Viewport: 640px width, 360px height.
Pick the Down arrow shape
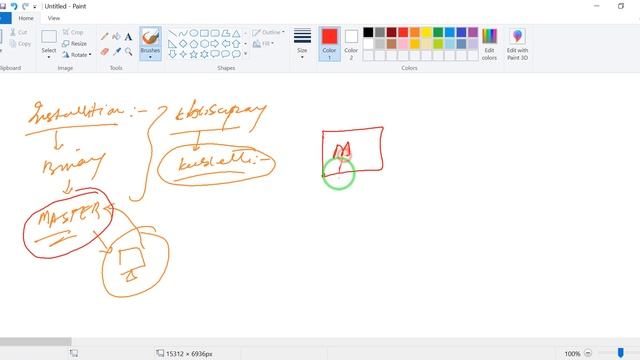173,54
